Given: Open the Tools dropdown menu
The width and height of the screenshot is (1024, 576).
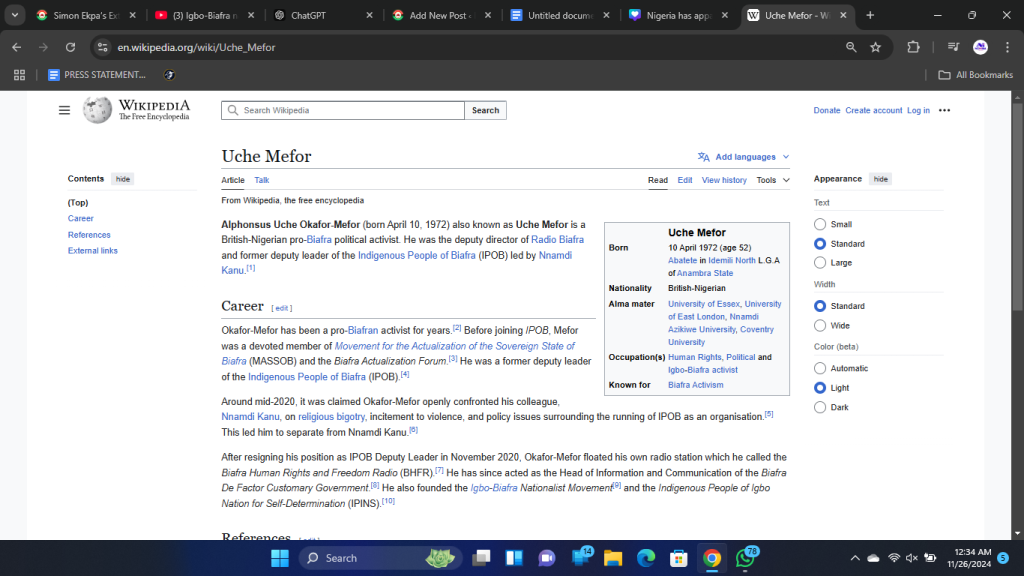Looking at the screenshot, I should coord(772,180).
